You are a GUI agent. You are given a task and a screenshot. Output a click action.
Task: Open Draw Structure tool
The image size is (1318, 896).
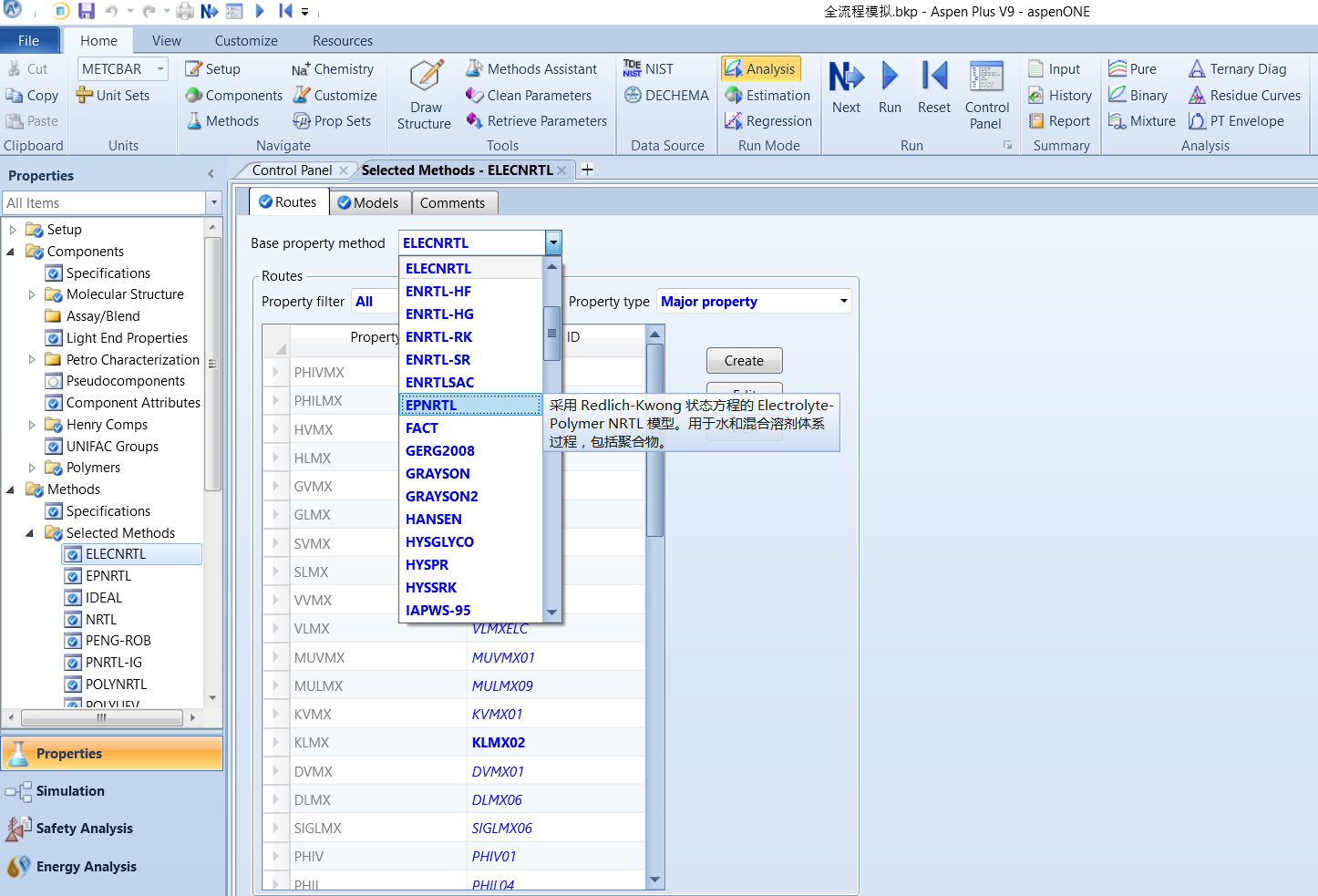pyautogui.click(x=426, y=95)
